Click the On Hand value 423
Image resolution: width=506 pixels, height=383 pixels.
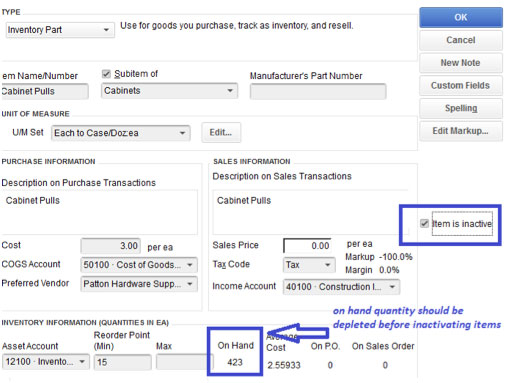(235, 362)
